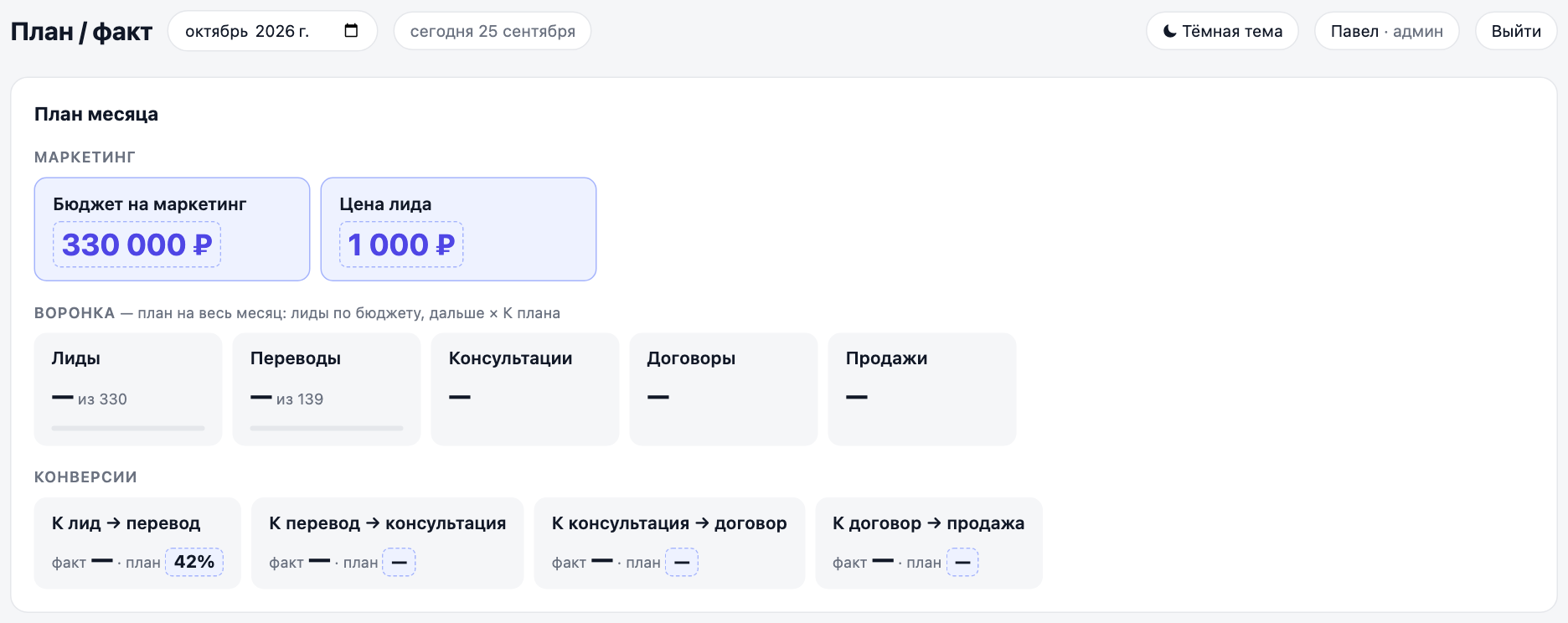Click the Выйти logout button
This screenshot has height=623, width=1568.
(x=1516, y=31)
